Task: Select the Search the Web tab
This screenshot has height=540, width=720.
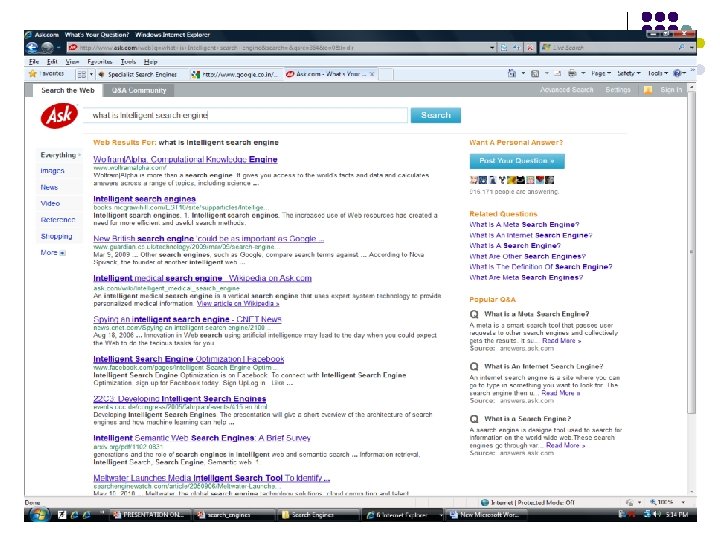Action: (68, 90)
